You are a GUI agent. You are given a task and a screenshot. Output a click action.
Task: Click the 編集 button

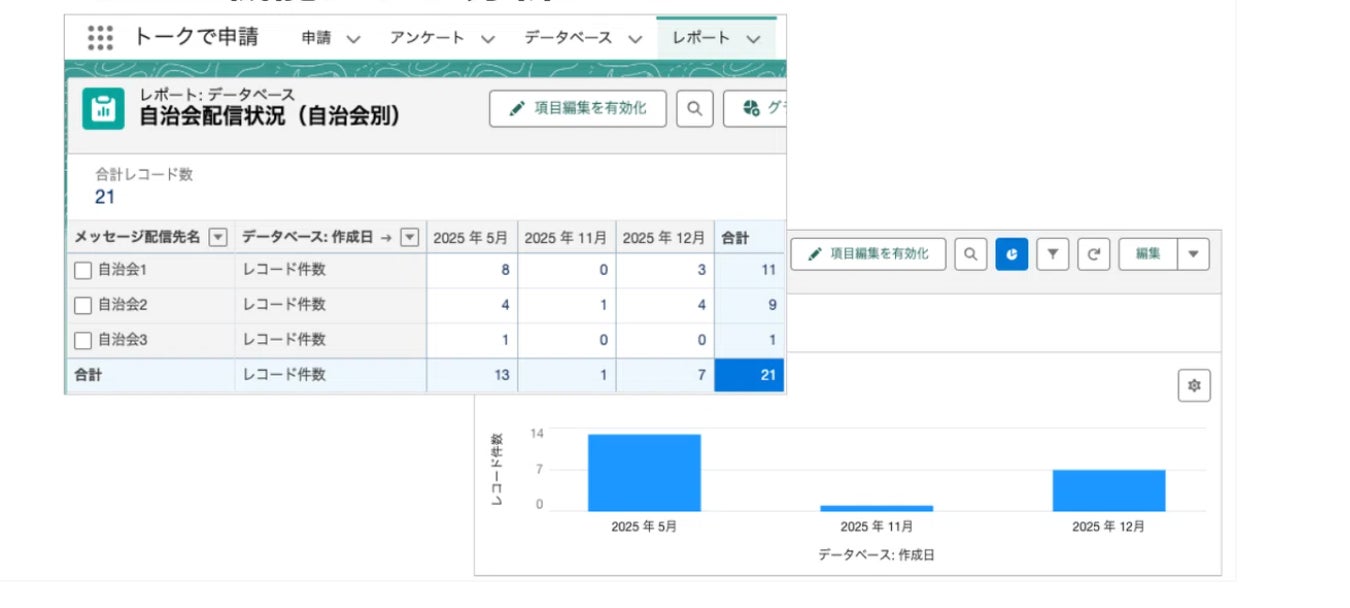tap(1148, 254)
